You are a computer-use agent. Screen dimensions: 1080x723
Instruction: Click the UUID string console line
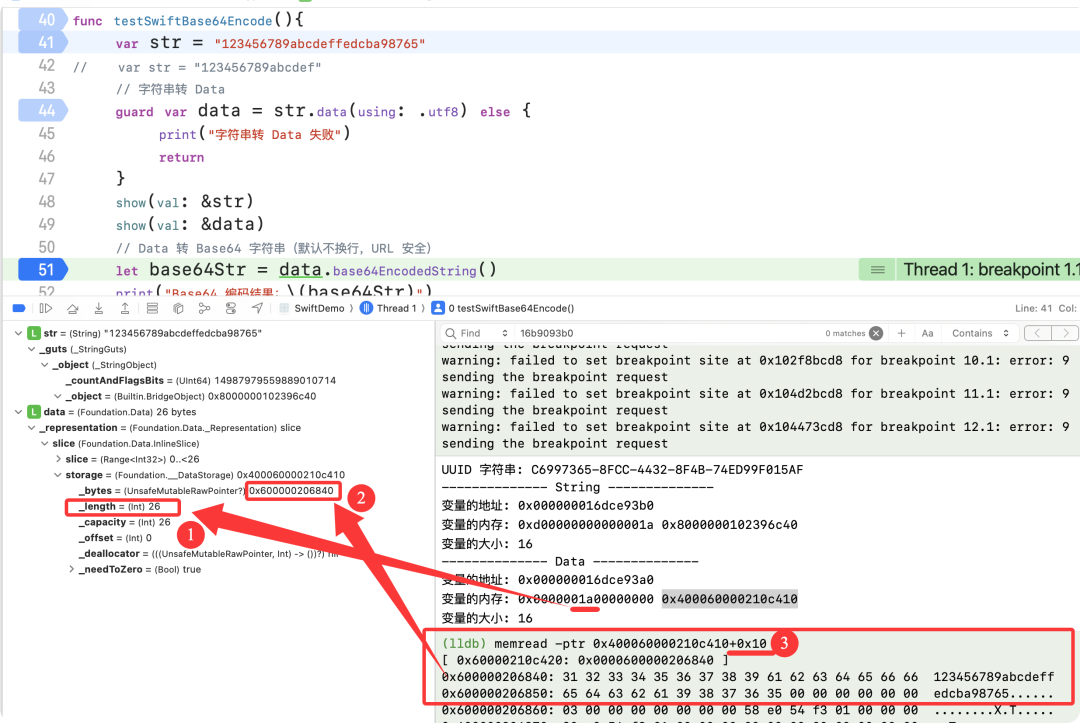(x=622, y=470)
